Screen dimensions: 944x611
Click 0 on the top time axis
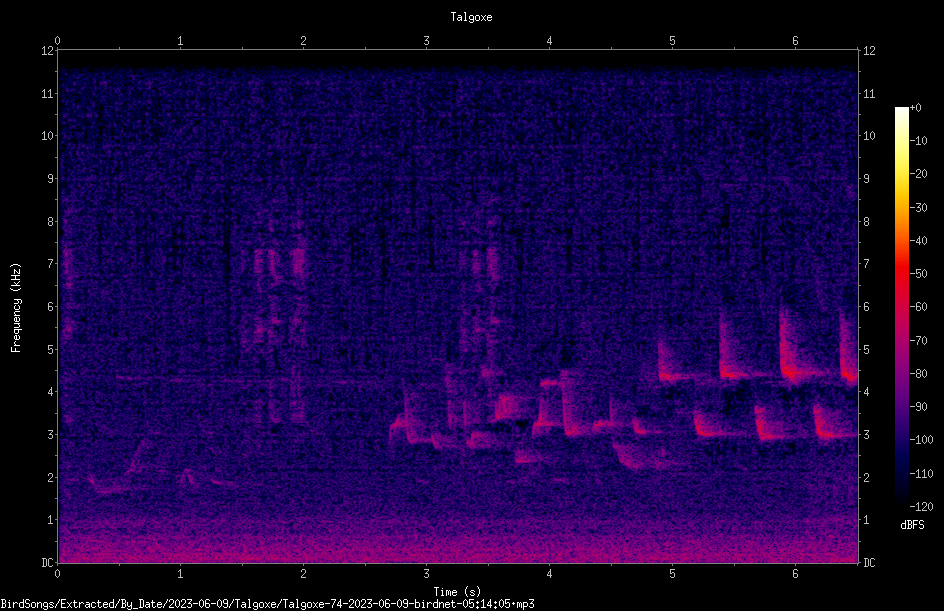click(x=57, y=41)
